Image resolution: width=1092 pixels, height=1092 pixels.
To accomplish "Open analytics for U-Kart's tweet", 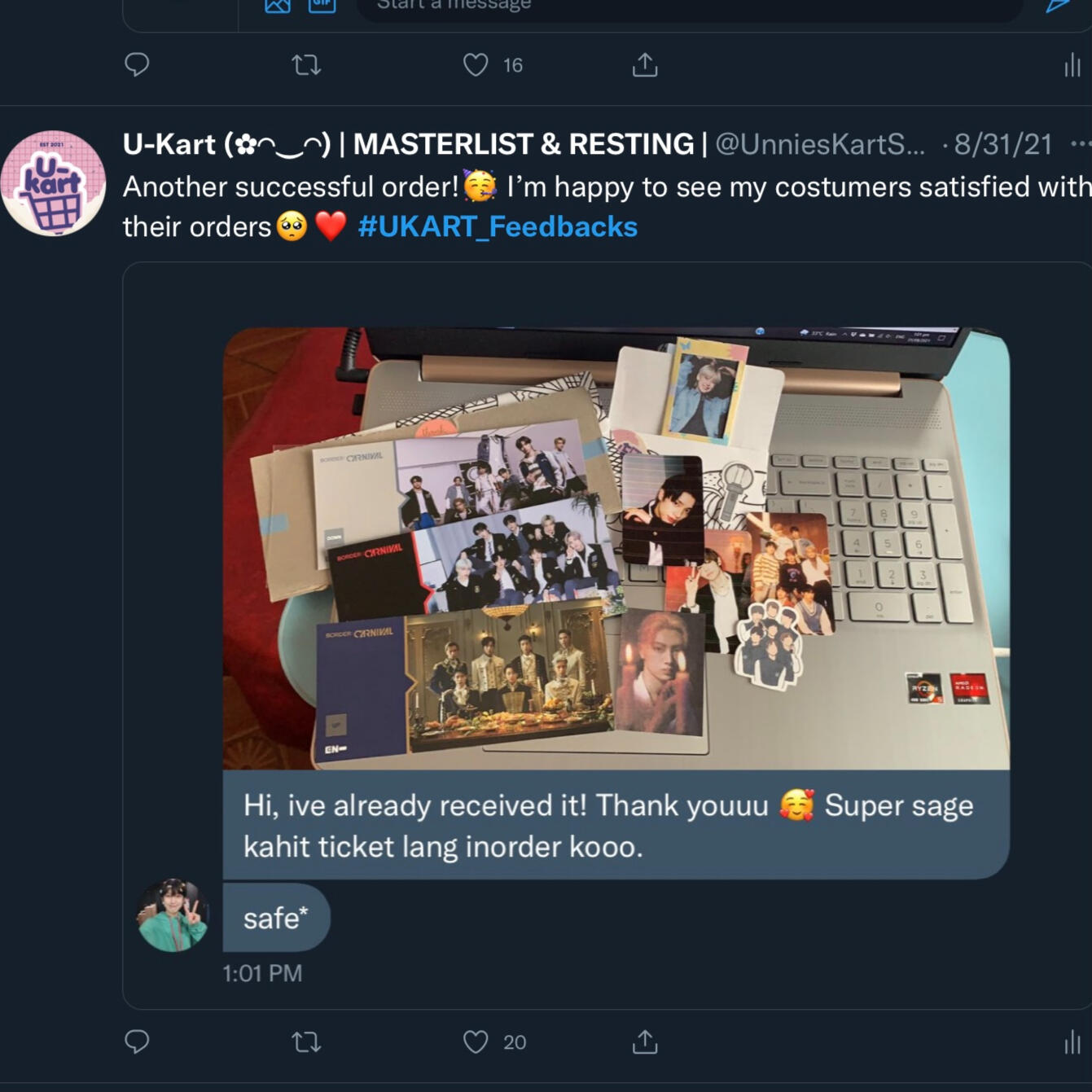I will pyautogui.click(x=1072, y=1042).
